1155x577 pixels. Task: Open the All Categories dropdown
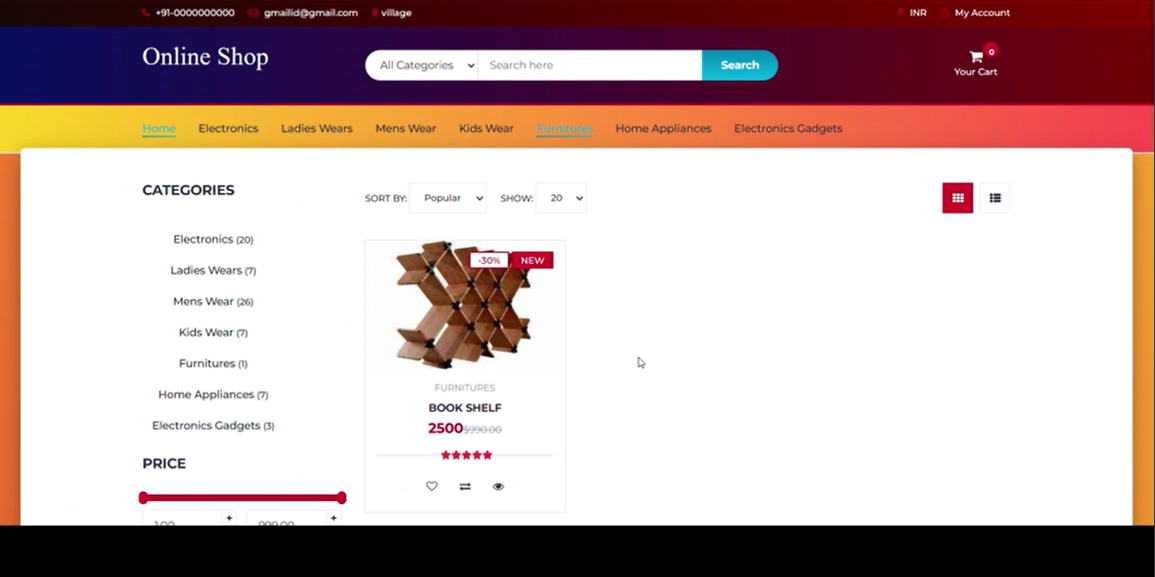[421, 64]
